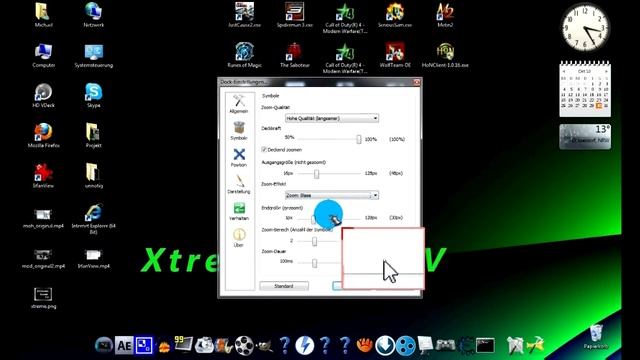Open the Fraps 99 icon in dock
Viewport: 640px width, 360px height.
[183, 344]
